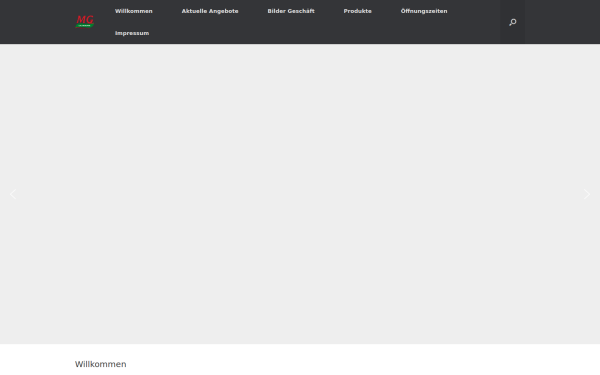The height and width of the screenshot is (375, 600).
Task: Advance slider with right arrow
Action: [x=587, y=194]
